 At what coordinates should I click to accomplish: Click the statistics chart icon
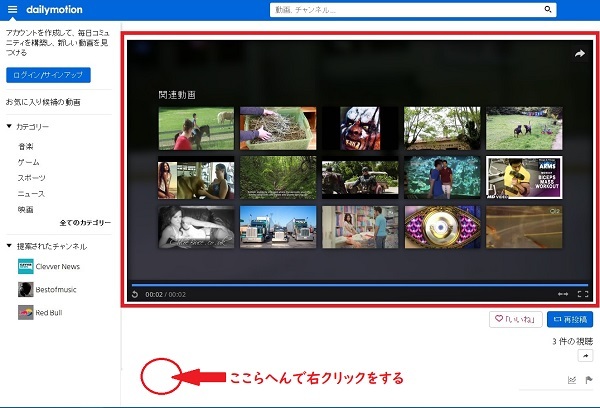click(x=572, y=379)
